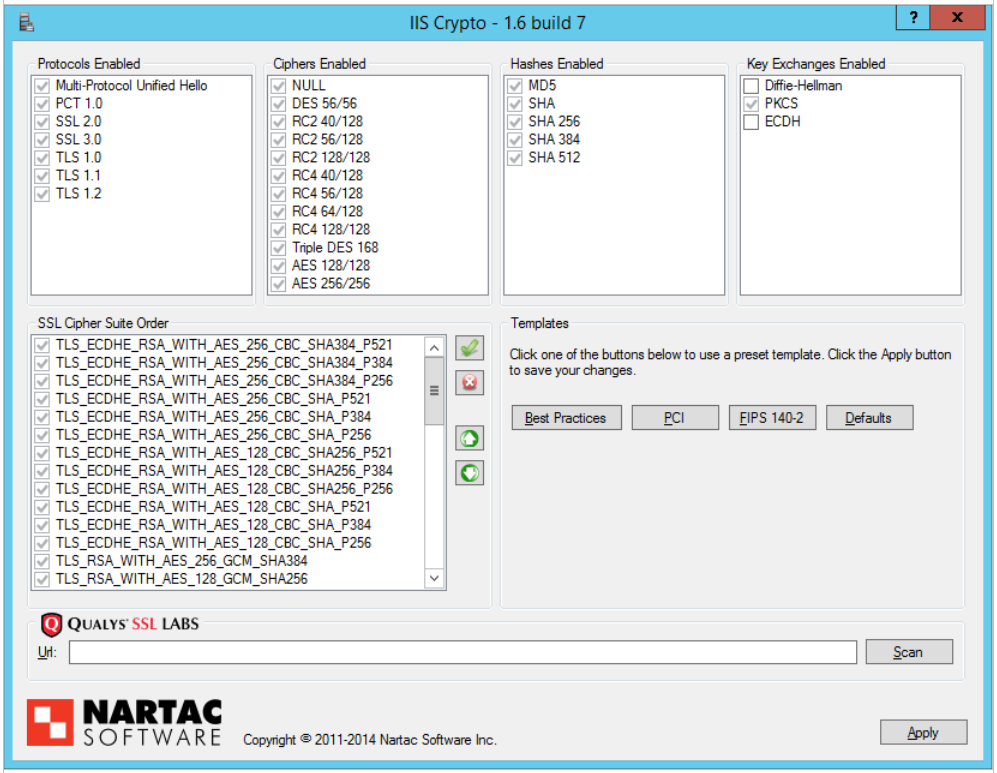Screen dimensions: 997x773
Task: Click the Nartac Software red logo
Action: 49,722
